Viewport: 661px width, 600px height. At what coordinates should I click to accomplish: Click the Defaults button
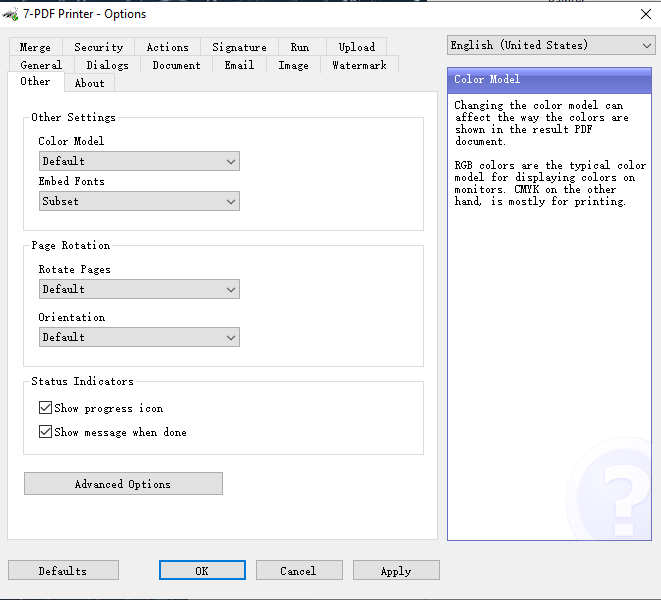coord(63,570)
